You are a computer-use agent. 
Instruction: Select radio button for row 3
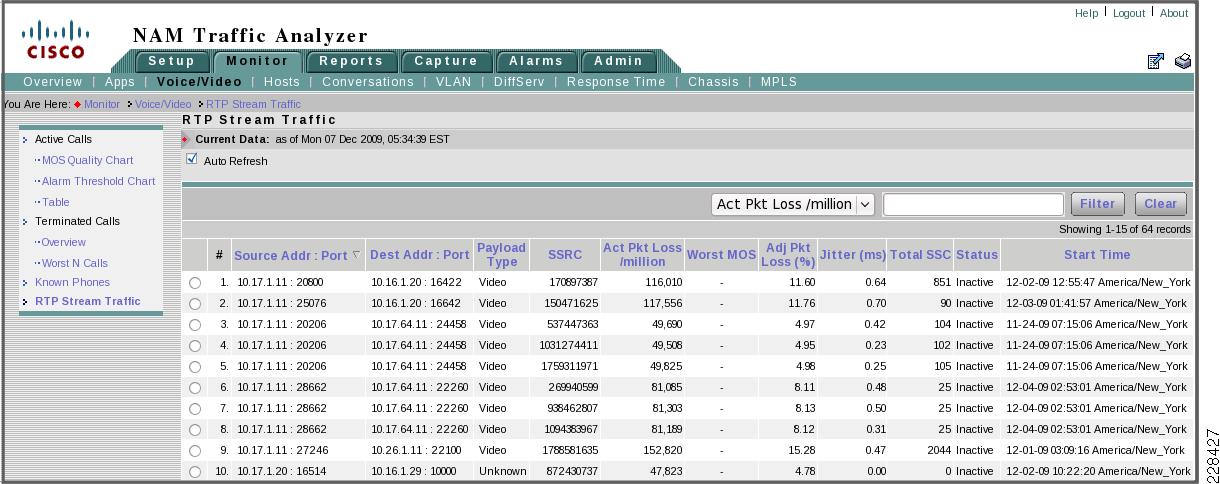(x=195, y=325)
